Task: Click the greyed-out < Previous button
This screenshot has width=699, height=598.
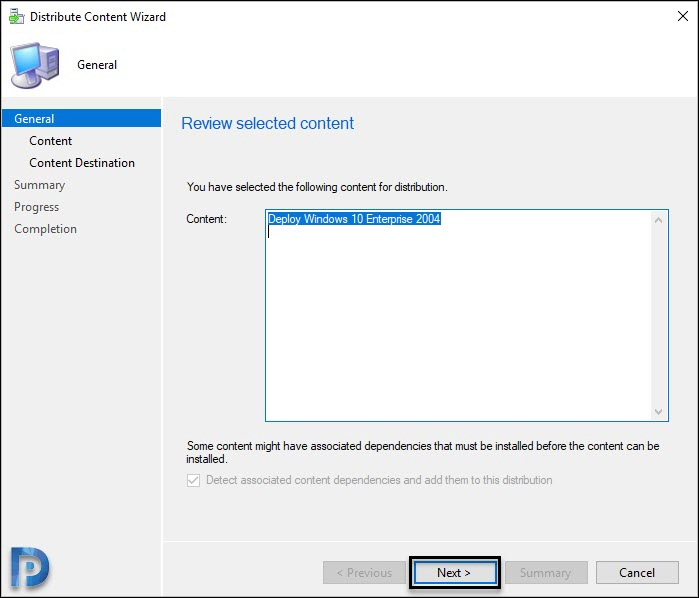Action: click(364, 573)
